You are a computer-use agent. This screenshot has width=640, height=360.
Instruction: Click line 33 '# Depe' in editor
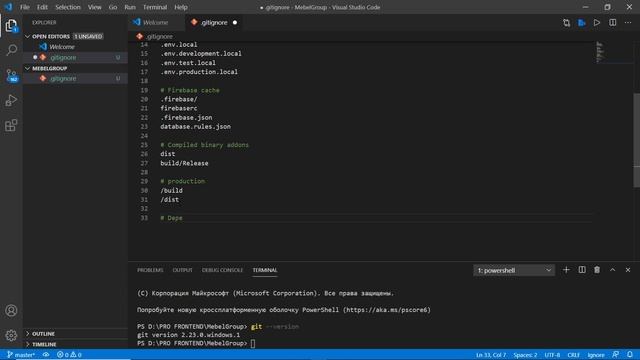point(171,218)
